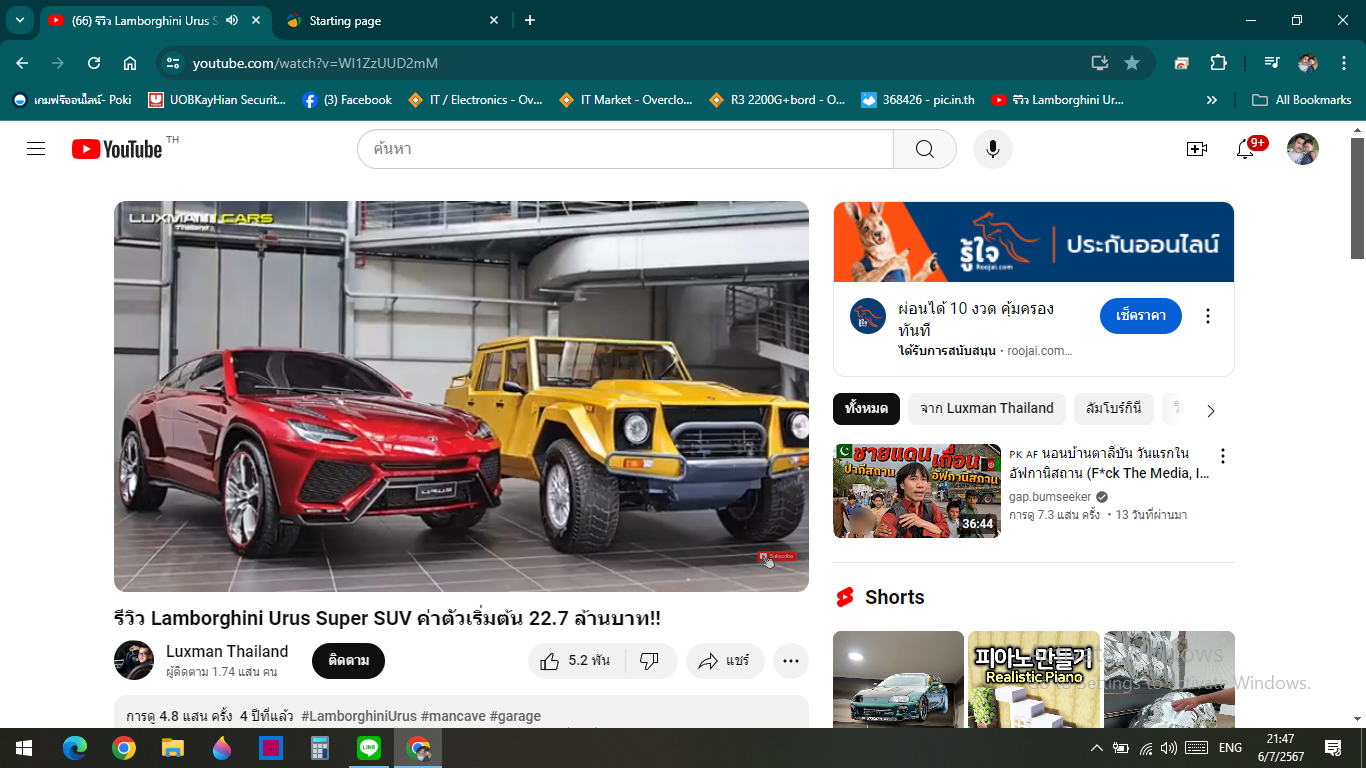Open the green car short thumbnail
Screen dimensions: 1366x768
[898, 679]
